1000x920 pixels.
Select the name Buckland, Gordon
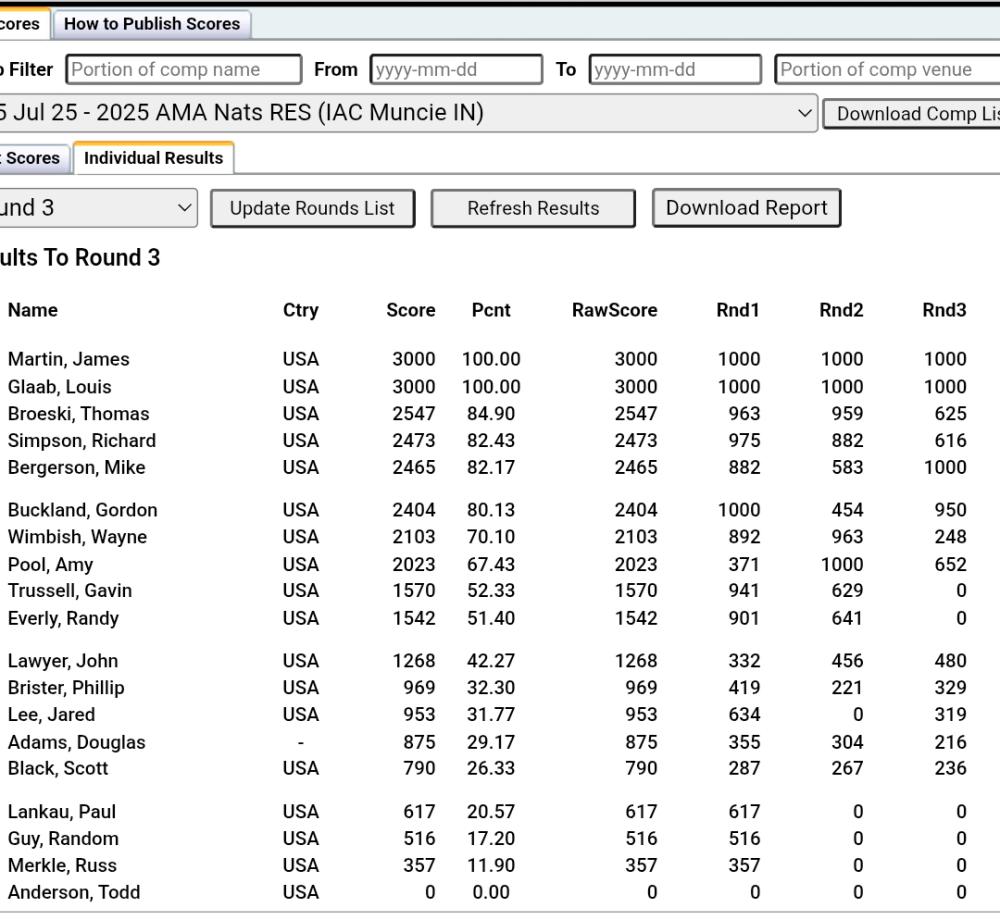click(x=83, y=510)
